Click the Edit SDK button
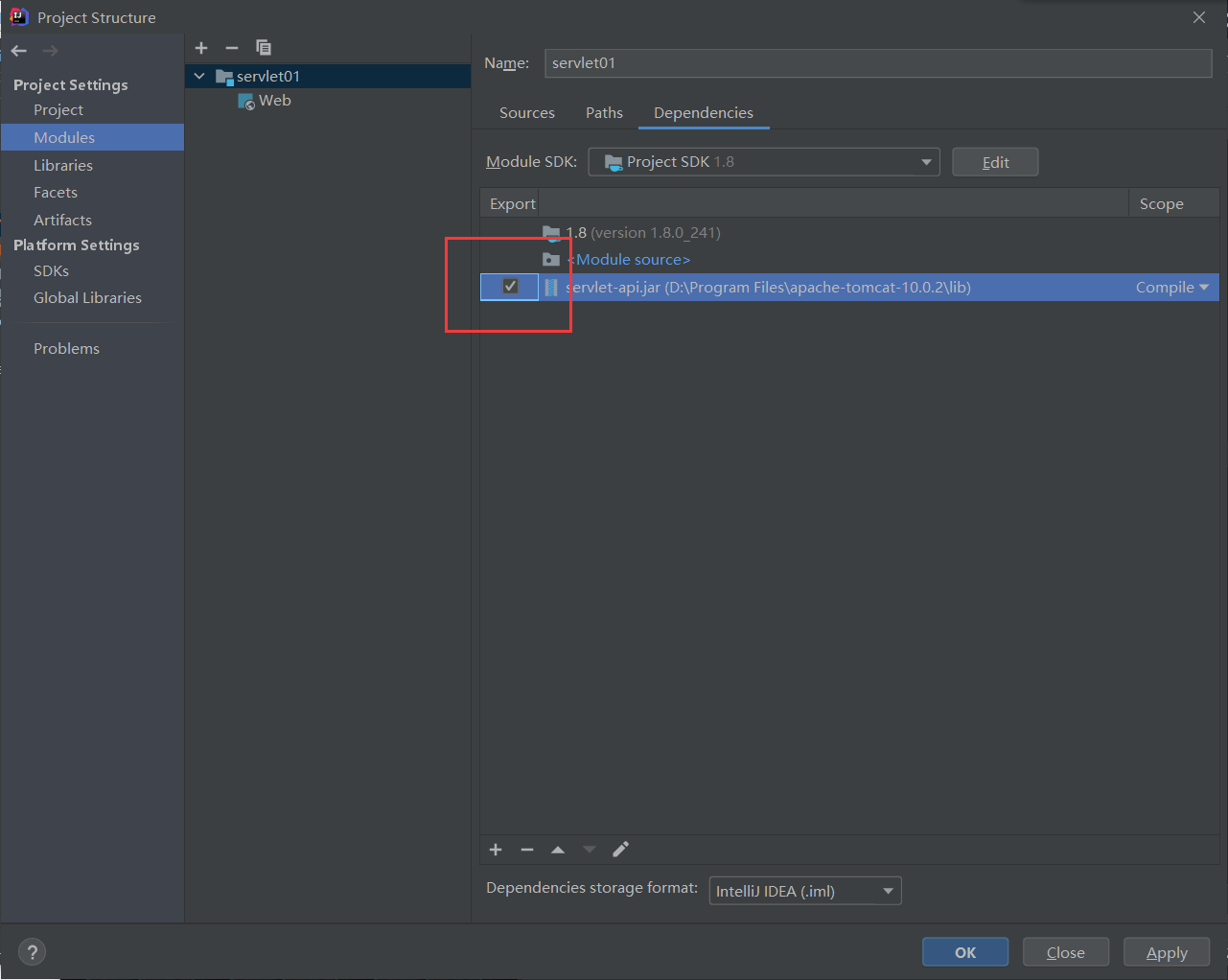Screen dimensions: 1228x980 (995, 162)
